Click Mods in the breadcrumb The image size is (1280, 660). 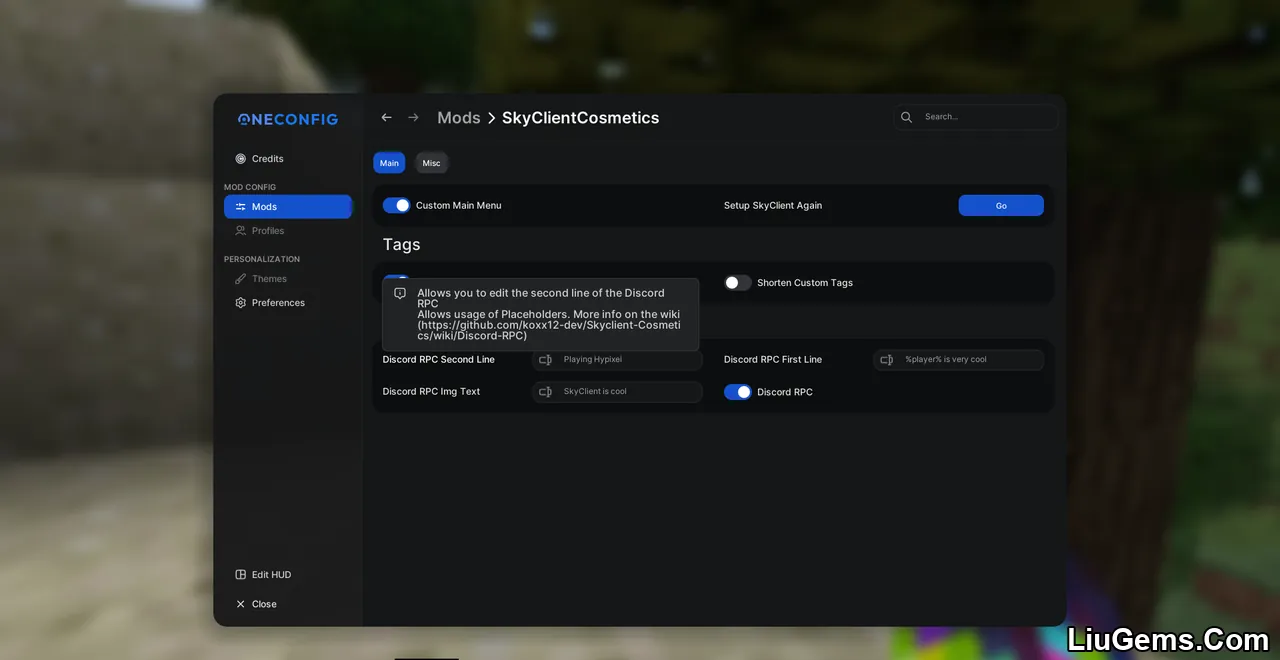click(x=459, y=118)
